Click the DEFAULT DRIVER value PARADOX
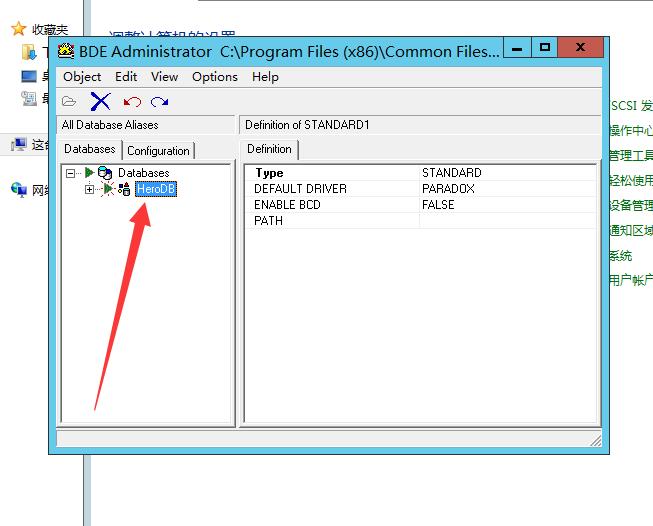This screenshot has height=526, width=653. coord(448,189)
